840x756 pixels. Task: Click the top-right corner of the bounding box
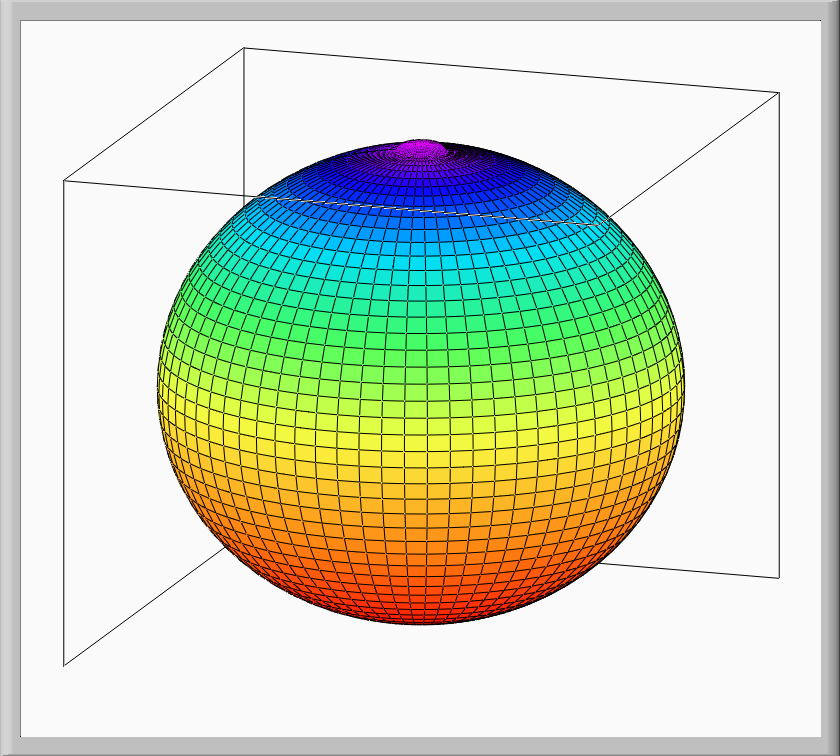(779, 92)
